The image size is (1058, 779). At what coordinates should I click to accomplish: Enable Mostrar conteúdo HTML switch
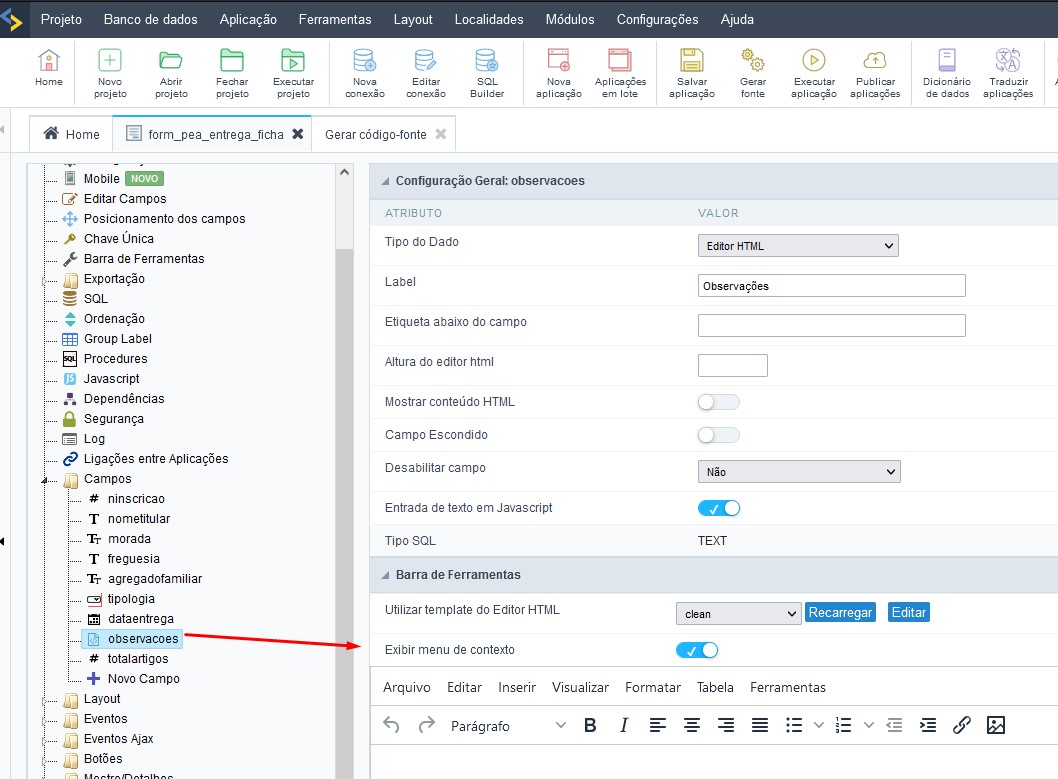719,402
